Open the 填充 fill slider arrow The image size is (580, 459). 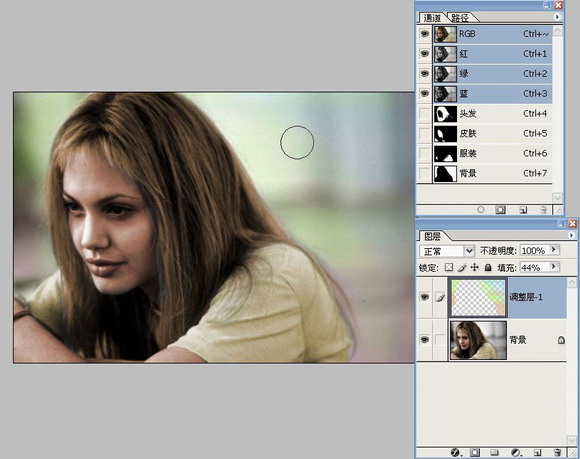pos(554,266)
